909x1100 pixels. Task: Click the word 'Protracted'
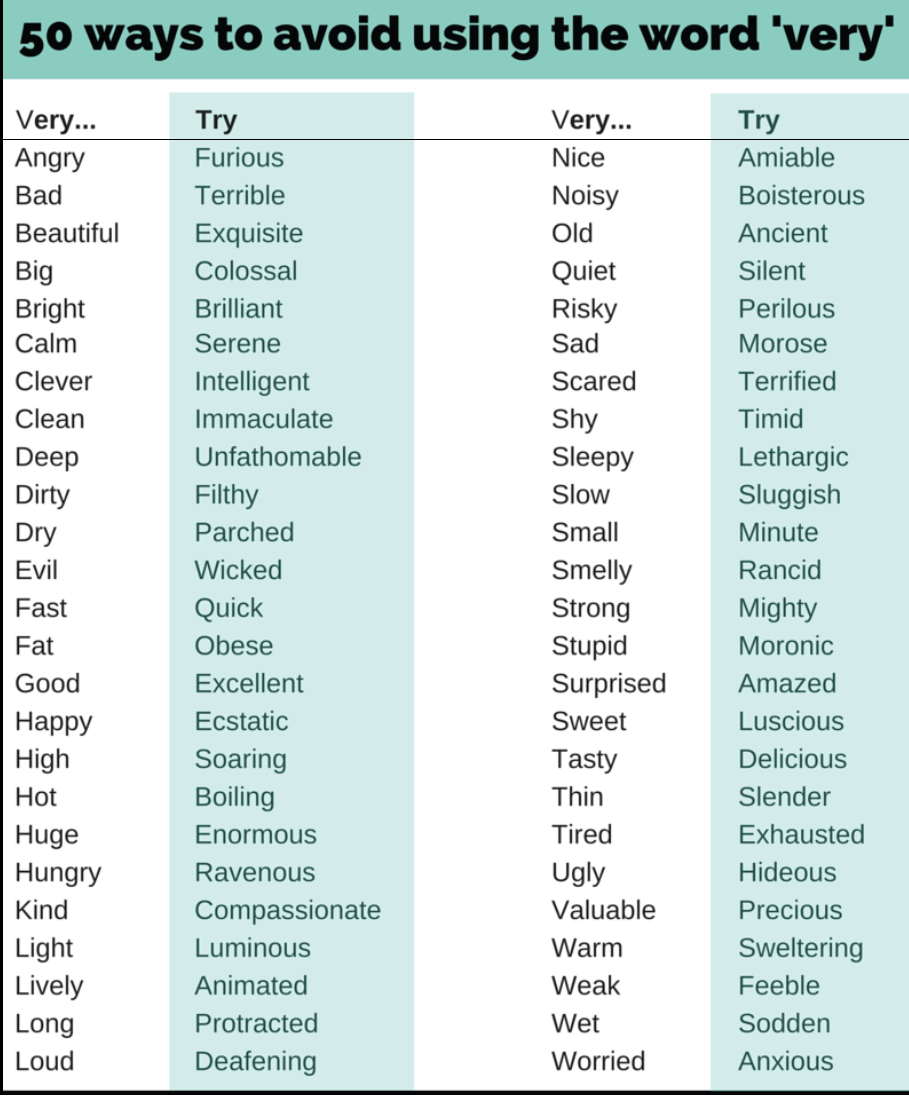pos(256,1024)
